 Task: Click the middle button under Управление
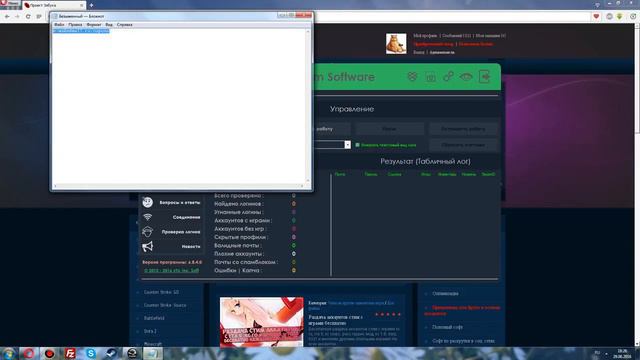tap(389, 129)
